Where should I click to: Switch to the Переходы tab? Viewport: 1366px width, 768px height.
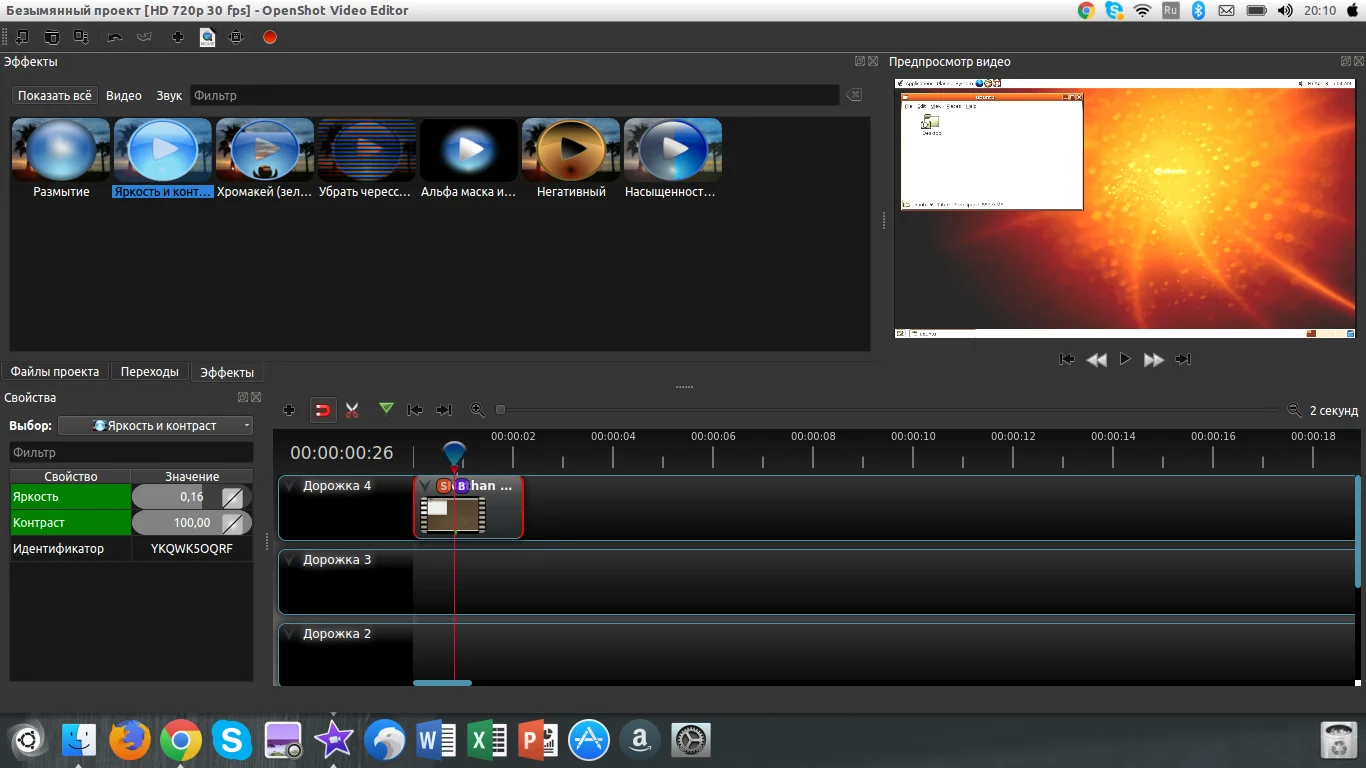click(x=149, y=372)
